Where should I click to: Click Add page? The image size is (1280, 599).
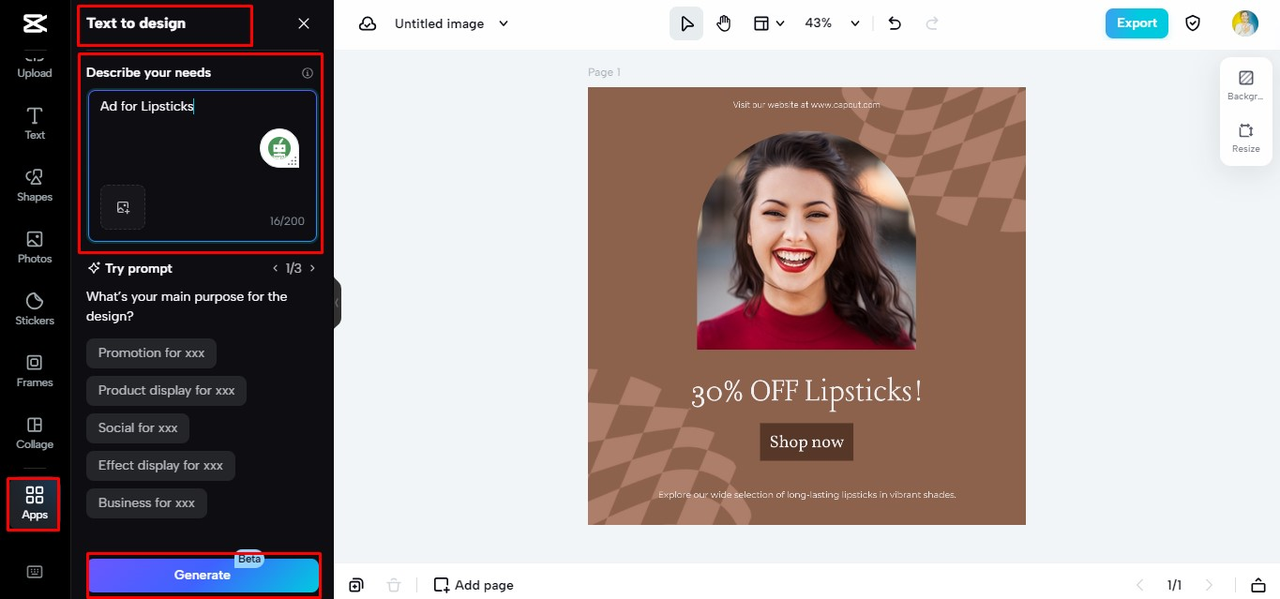pos(473,585)
